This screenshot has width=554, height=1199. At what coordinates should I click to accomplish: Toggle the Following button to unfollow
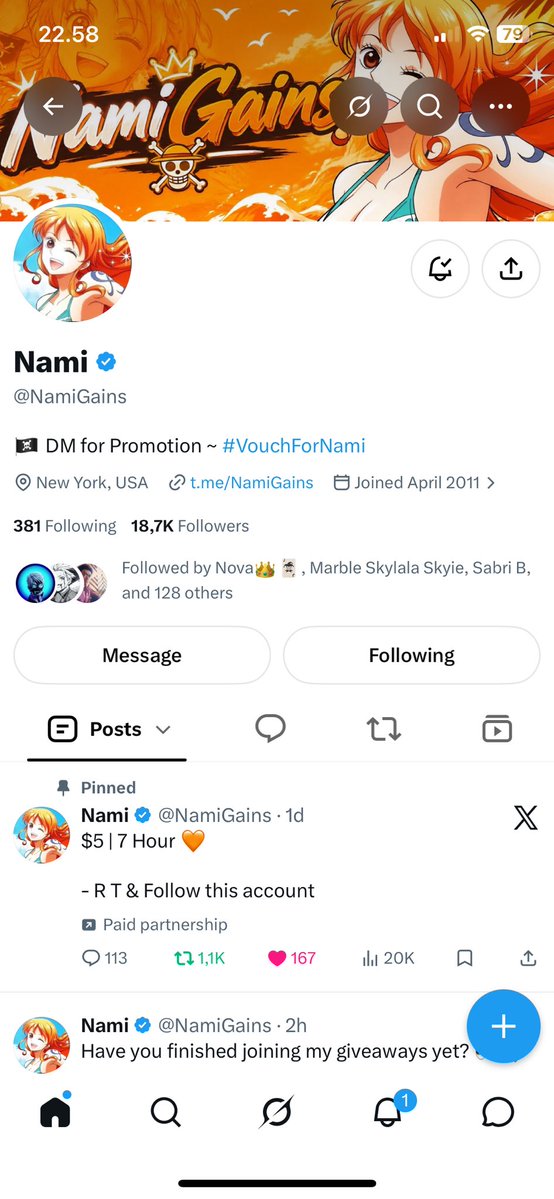click(412, 655)
